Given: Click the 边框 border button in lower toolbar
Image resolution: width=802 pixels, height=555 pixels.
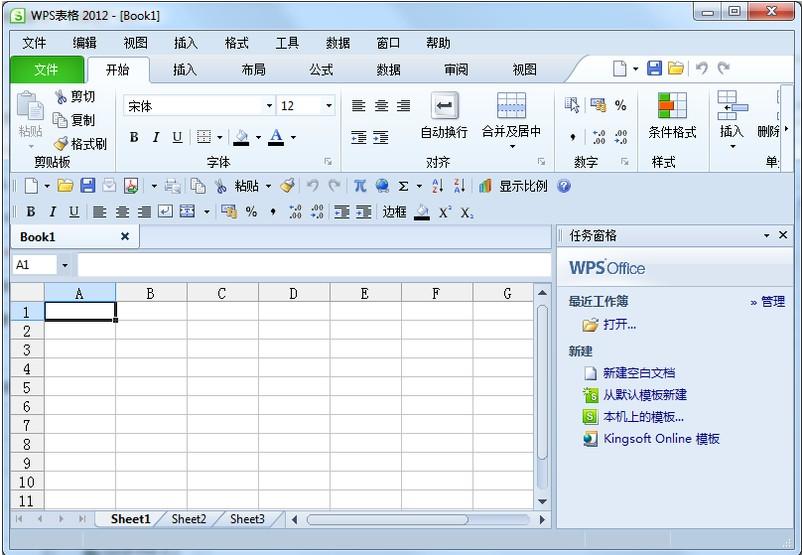Looking at the screenshot, I should (394, 212).
